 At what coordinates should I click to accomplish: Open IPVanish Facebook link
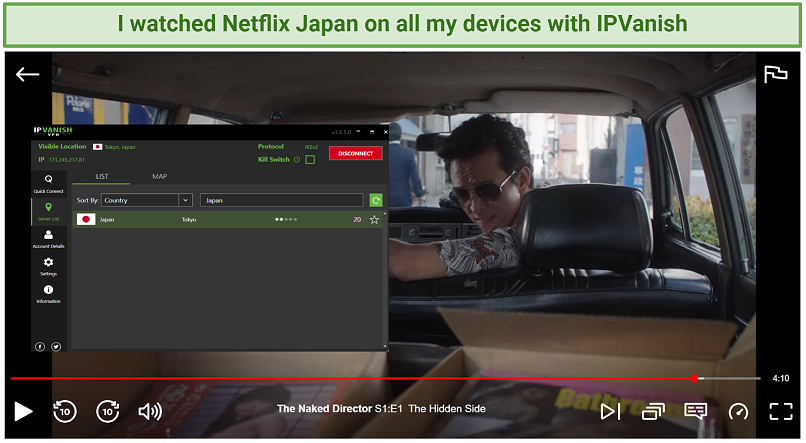click(x=40, y=346)
